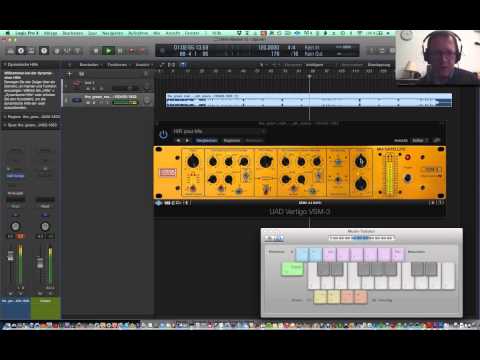480x360 pixels.
Task: Click the plug-in link icon
Action: [436, 140]
